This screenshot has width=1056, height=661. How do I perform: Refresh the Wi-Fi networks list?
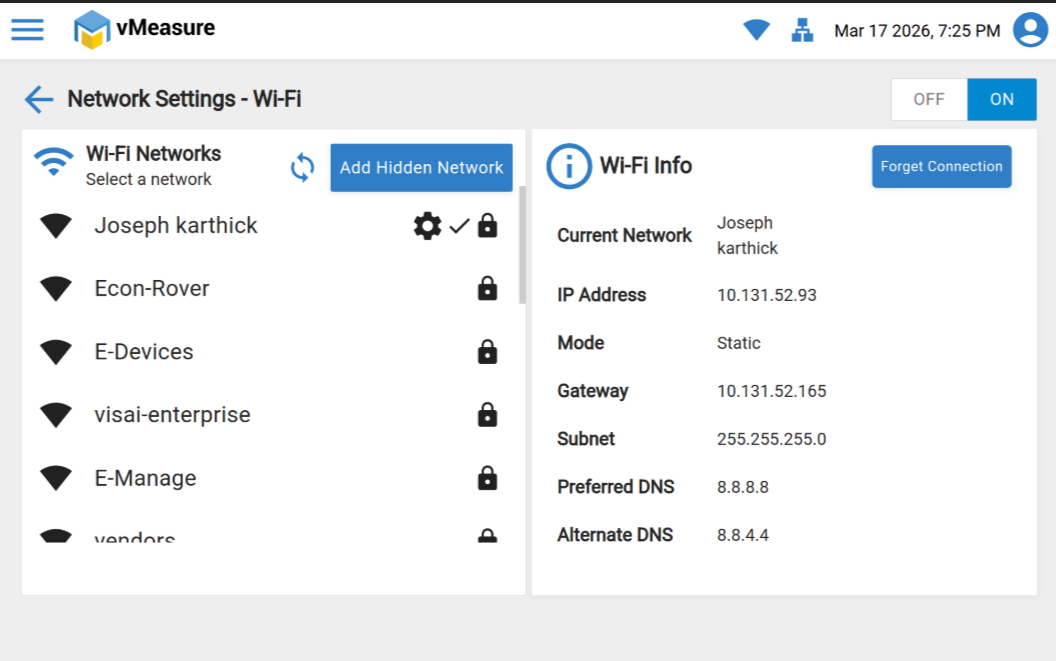click(302, 167)
